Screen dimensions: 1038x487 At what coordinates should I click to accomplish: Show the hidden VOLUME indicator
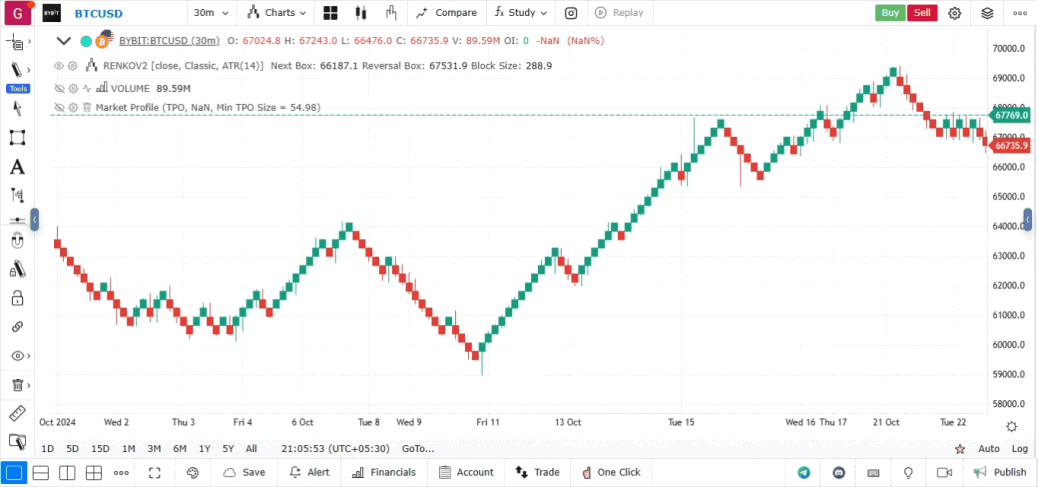click(59, 88)
